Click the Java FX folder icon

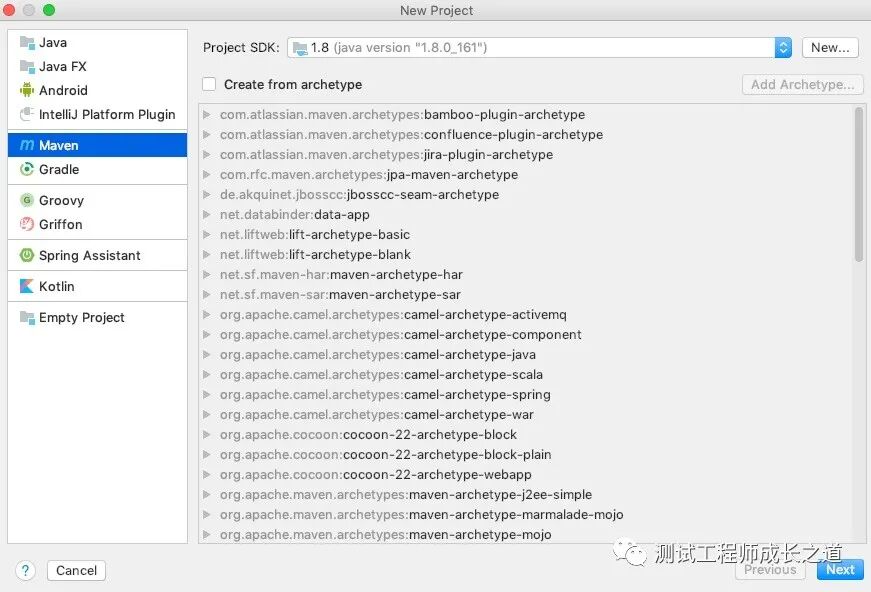coord(27,67)
